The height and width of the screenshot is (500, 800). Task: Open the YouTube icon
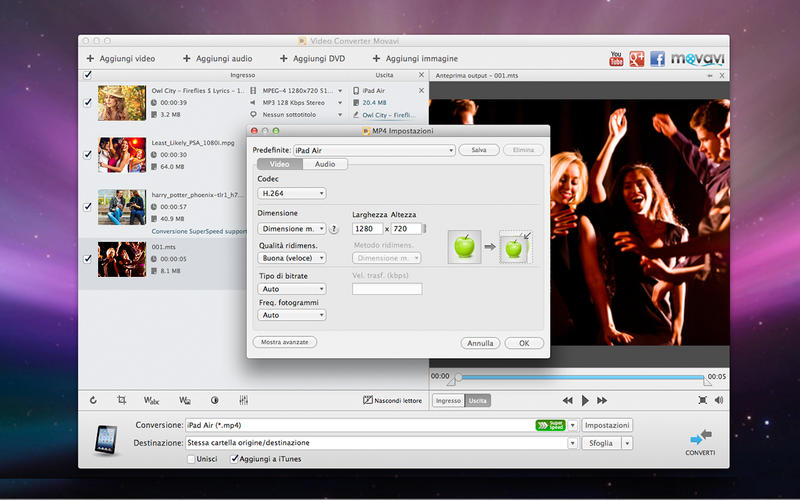tap(616, 58)
